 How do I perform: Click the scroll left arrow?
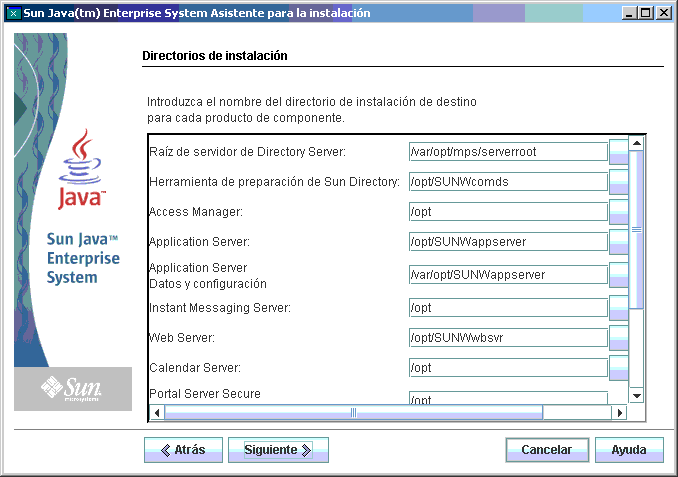157,413
